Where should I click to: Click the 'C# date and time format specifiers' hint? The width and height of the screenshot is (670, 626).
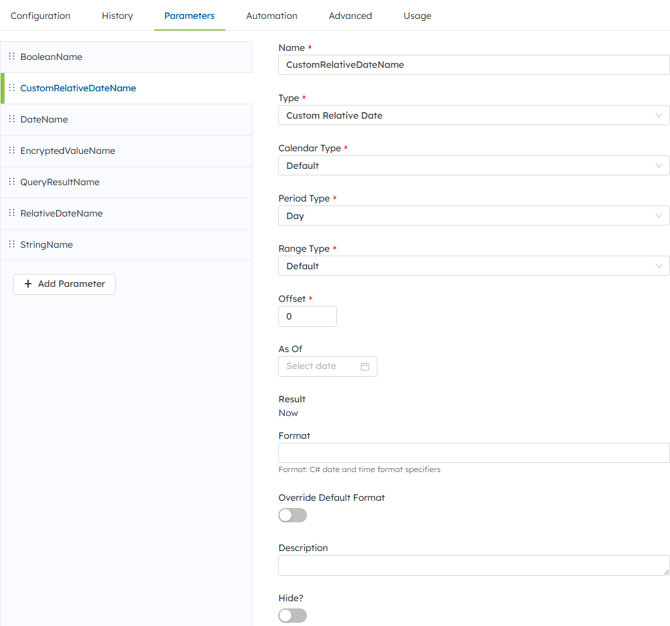click(x=375, y=469)
